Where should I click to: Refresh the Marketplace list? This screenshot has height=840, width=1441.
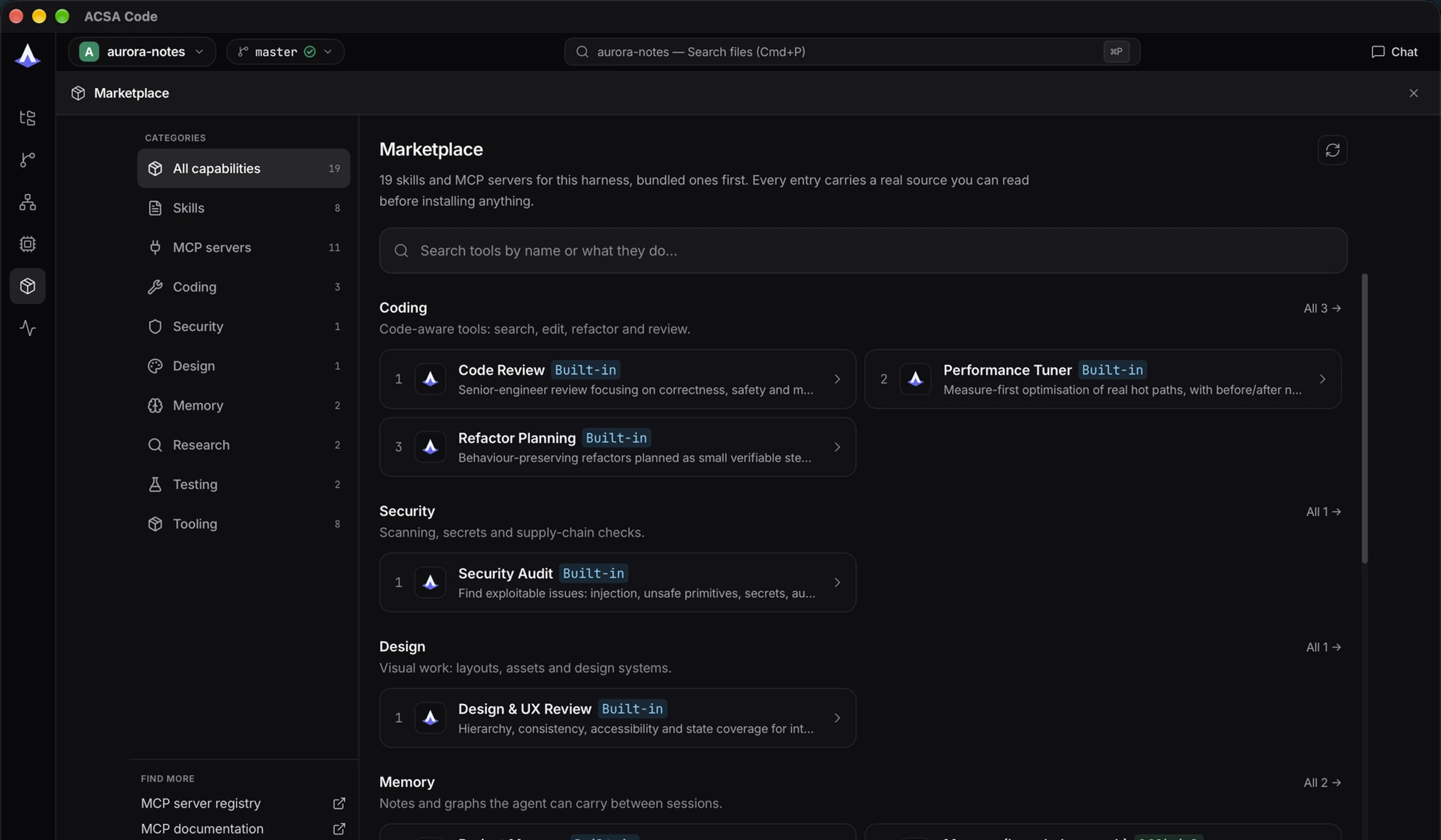(1332, 150)
